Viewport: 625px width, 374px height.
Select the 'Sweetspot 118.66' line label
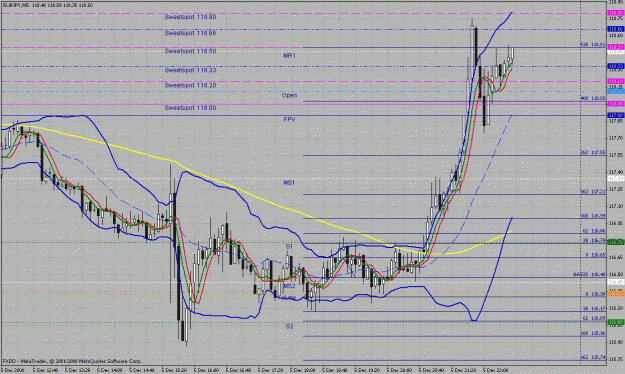[191, 33]
